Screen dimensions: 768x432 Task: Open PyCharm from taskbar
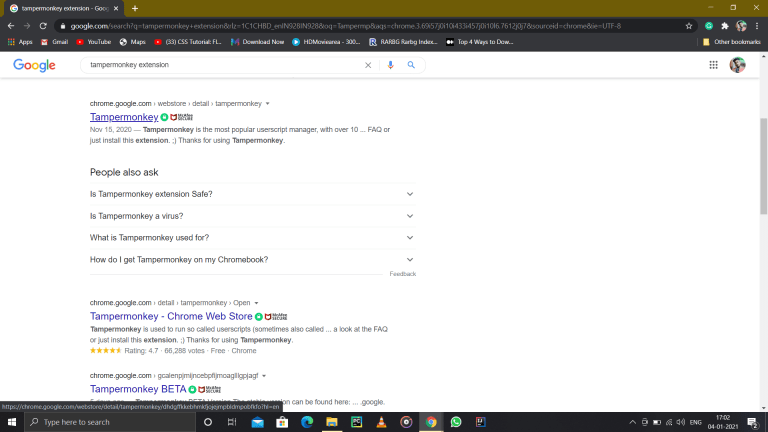point(357,422)
